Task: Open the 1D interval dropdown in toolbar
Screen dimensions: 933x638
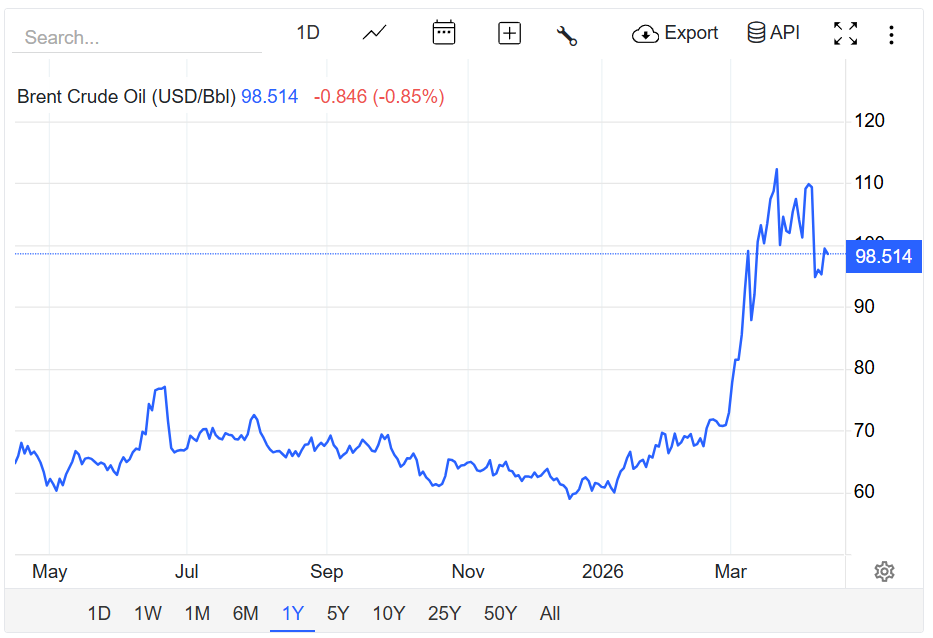Action: [308, 33]
